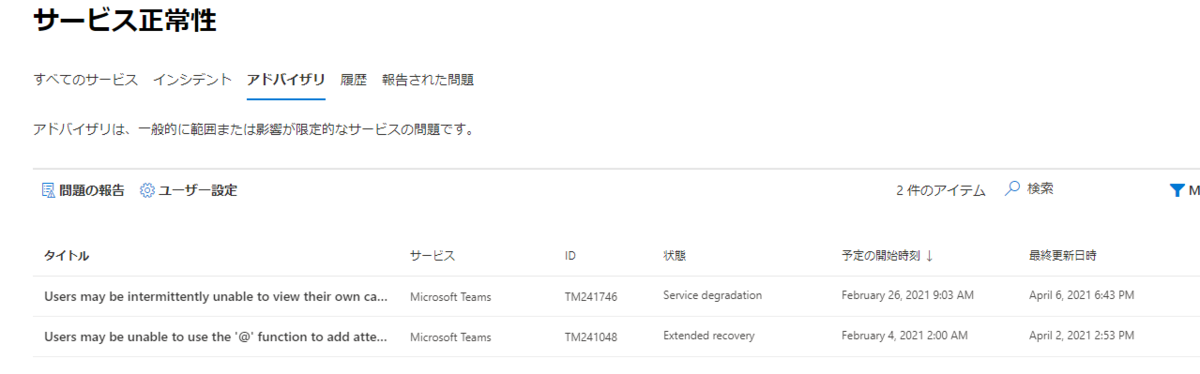Click last updated April 2, 2021 2:53 PM

click(1081, 335)
